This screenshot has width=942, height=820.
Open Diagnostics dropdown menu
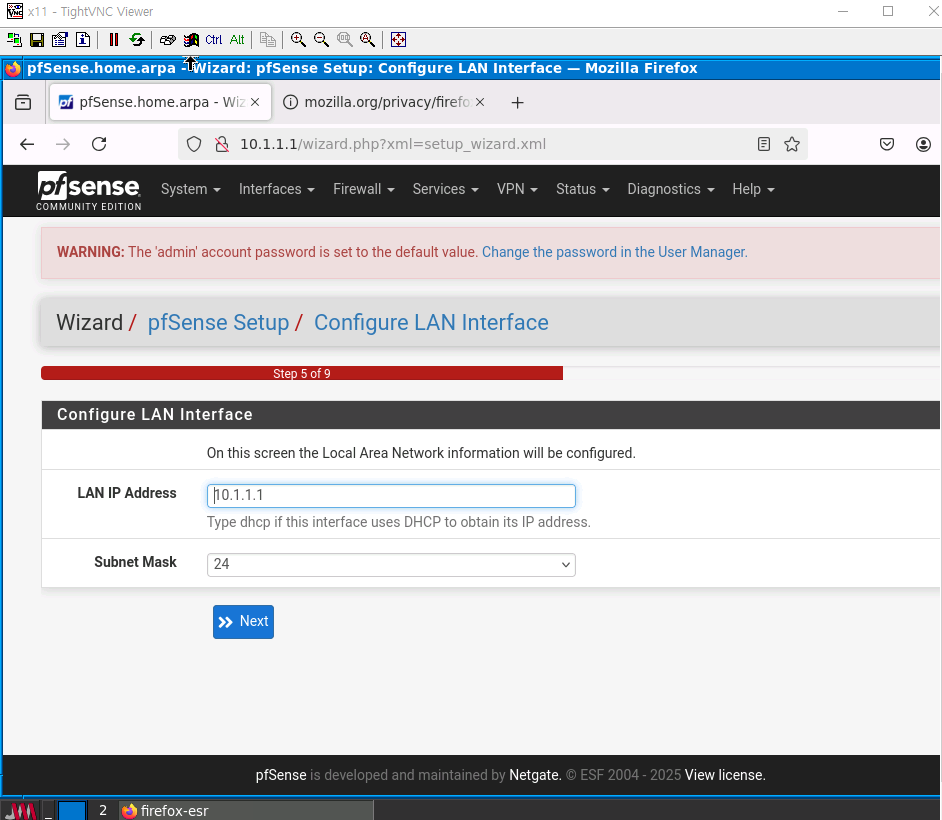point(670,189)
